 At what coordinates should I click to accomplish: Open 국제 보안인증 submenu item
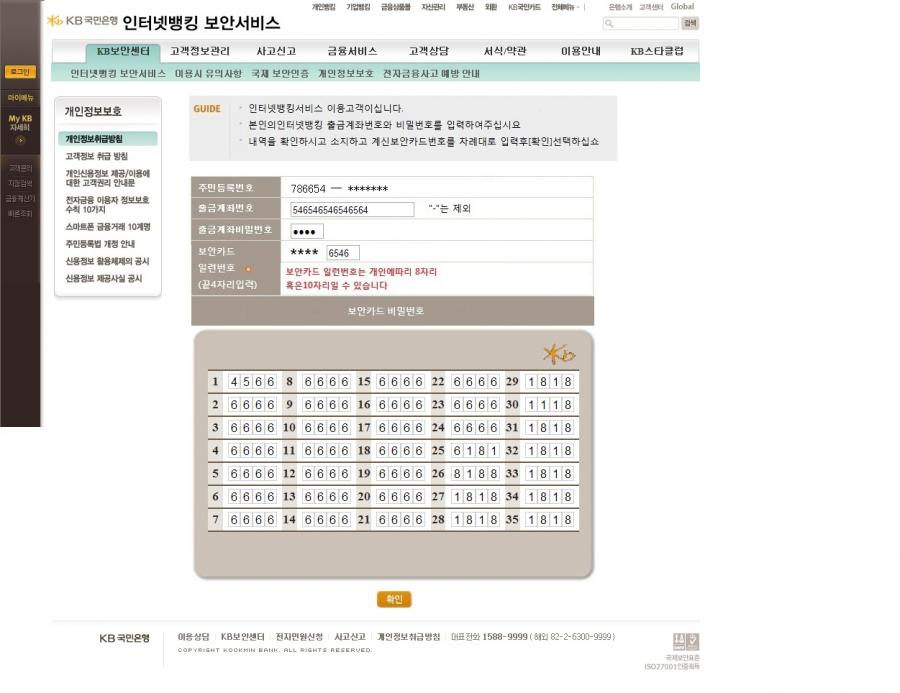coord(280,73)
